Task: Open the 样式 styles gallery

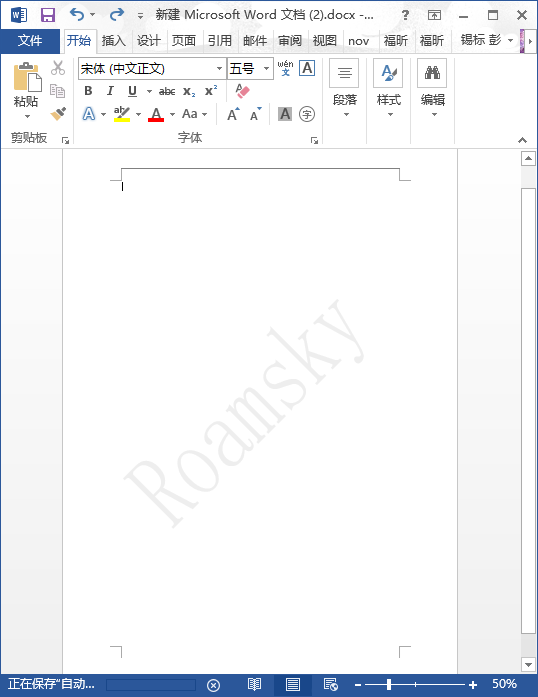Action: coord(389,88)
